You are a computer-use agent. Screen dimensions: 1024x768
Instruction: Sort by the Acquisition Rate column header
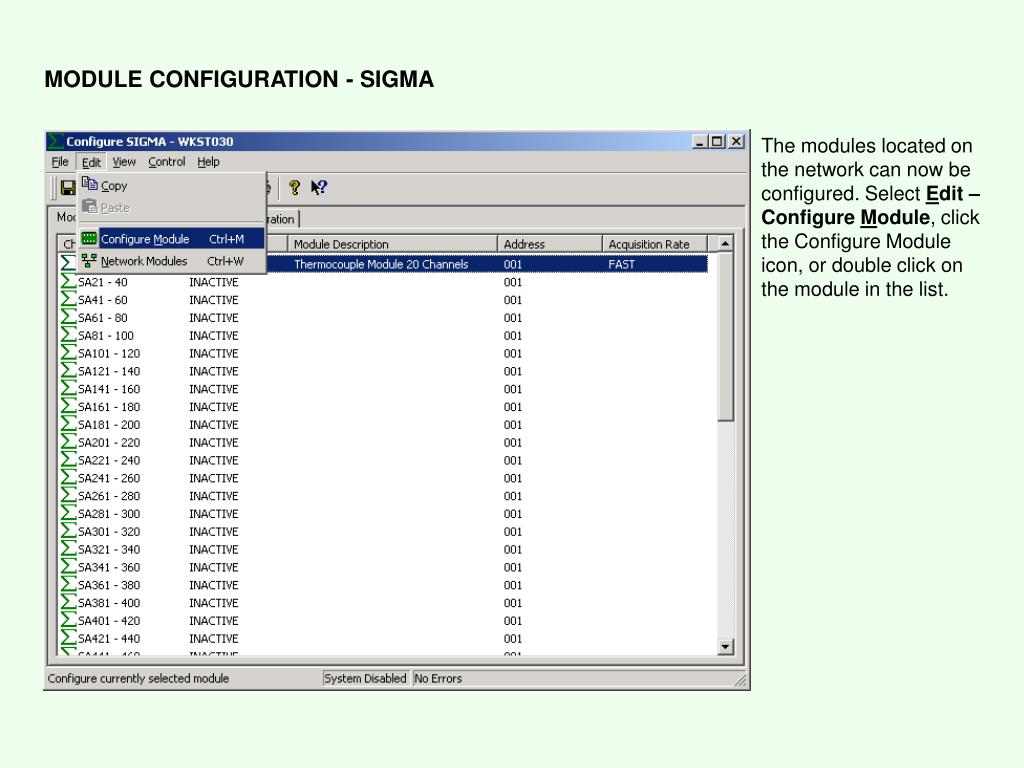[x=654, y=244]
